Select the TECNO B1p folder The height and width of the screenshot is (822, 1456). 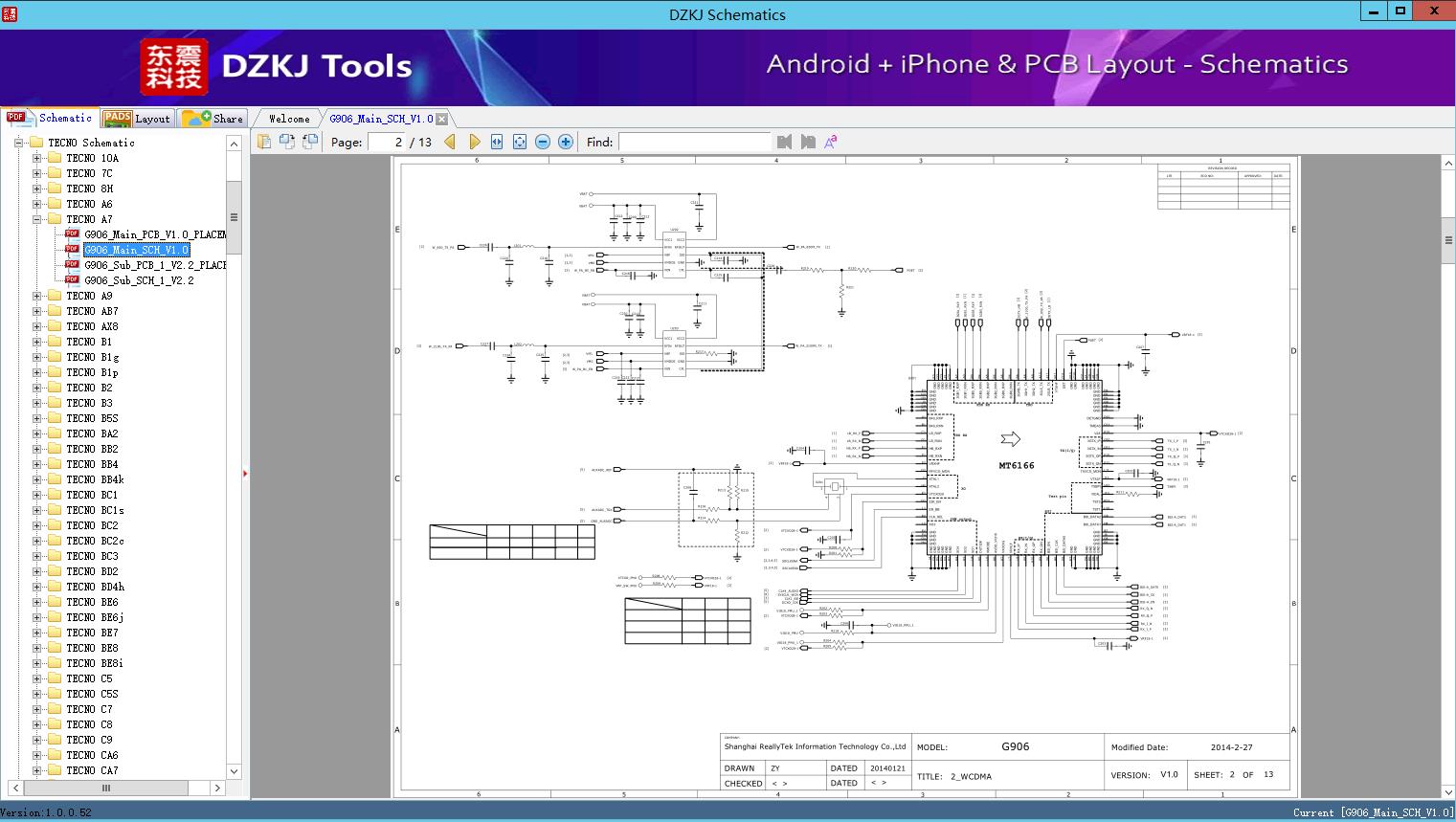[92, 372]
